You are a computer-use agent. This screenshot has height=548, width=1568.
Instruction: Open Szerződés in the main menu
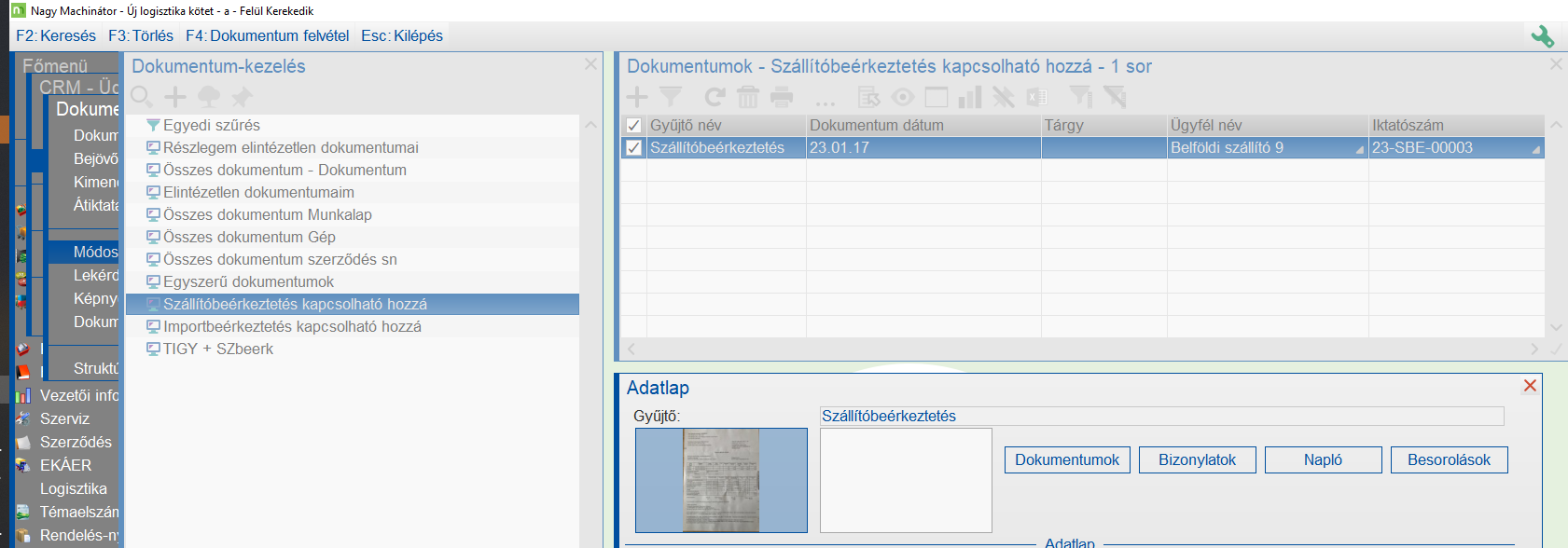pyautogui.click(x=76, y=442)
